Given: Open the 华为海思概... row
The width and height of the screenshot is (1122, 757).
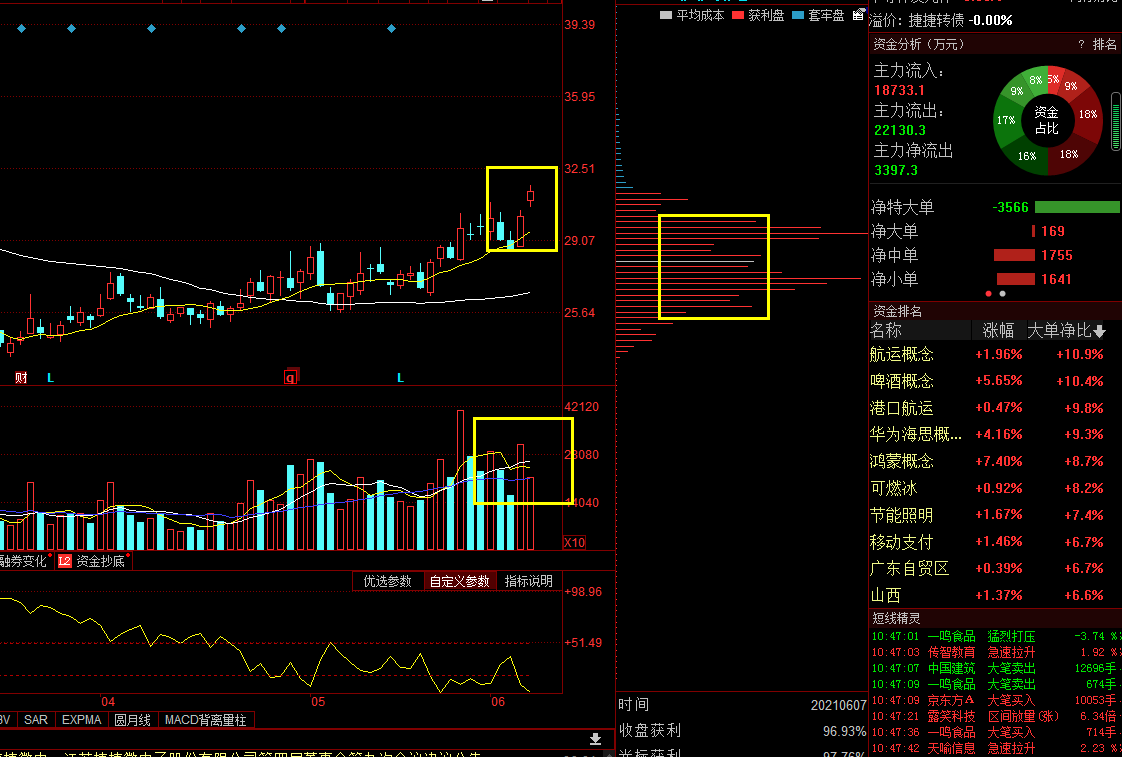Looking at the screenshot, I should click(995, 434).
